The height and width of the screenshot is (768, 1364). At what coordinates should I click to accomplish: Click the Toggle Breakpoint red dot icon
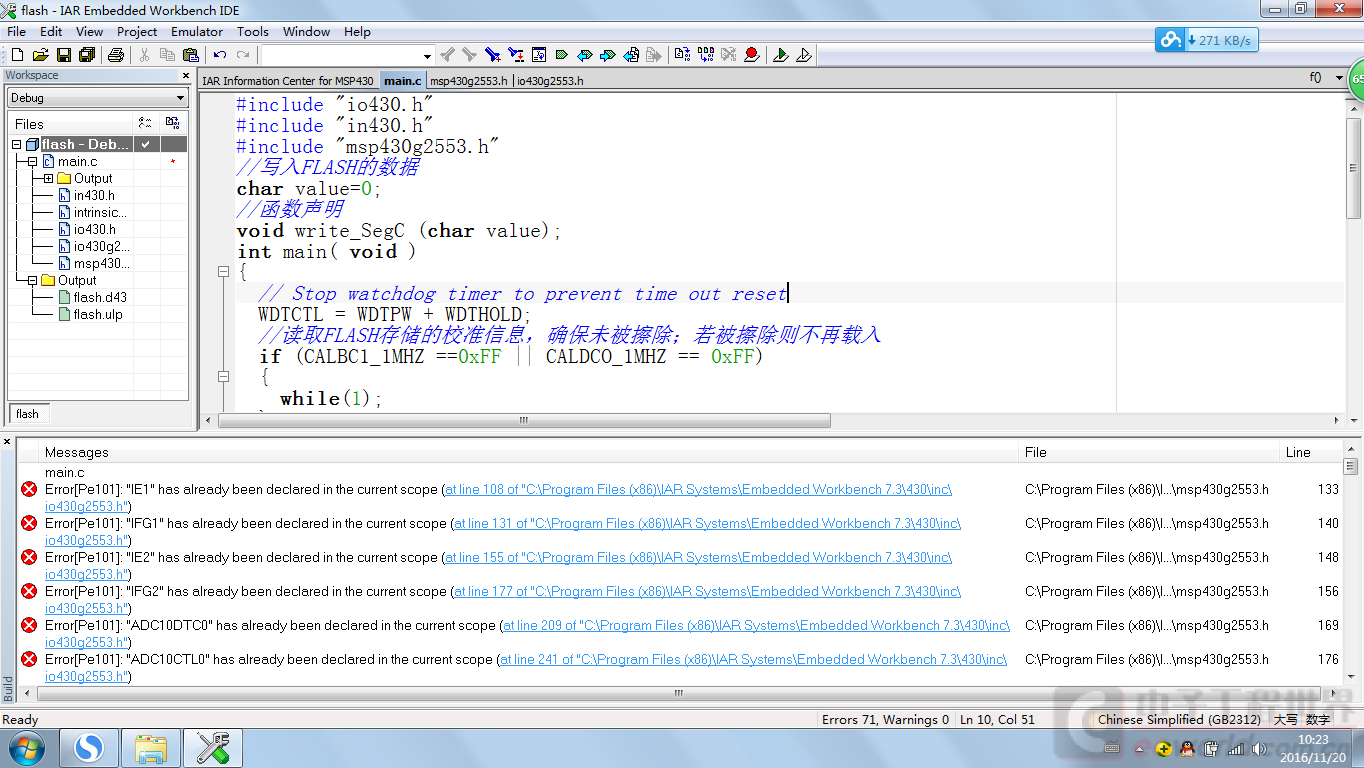pos(751,55)
